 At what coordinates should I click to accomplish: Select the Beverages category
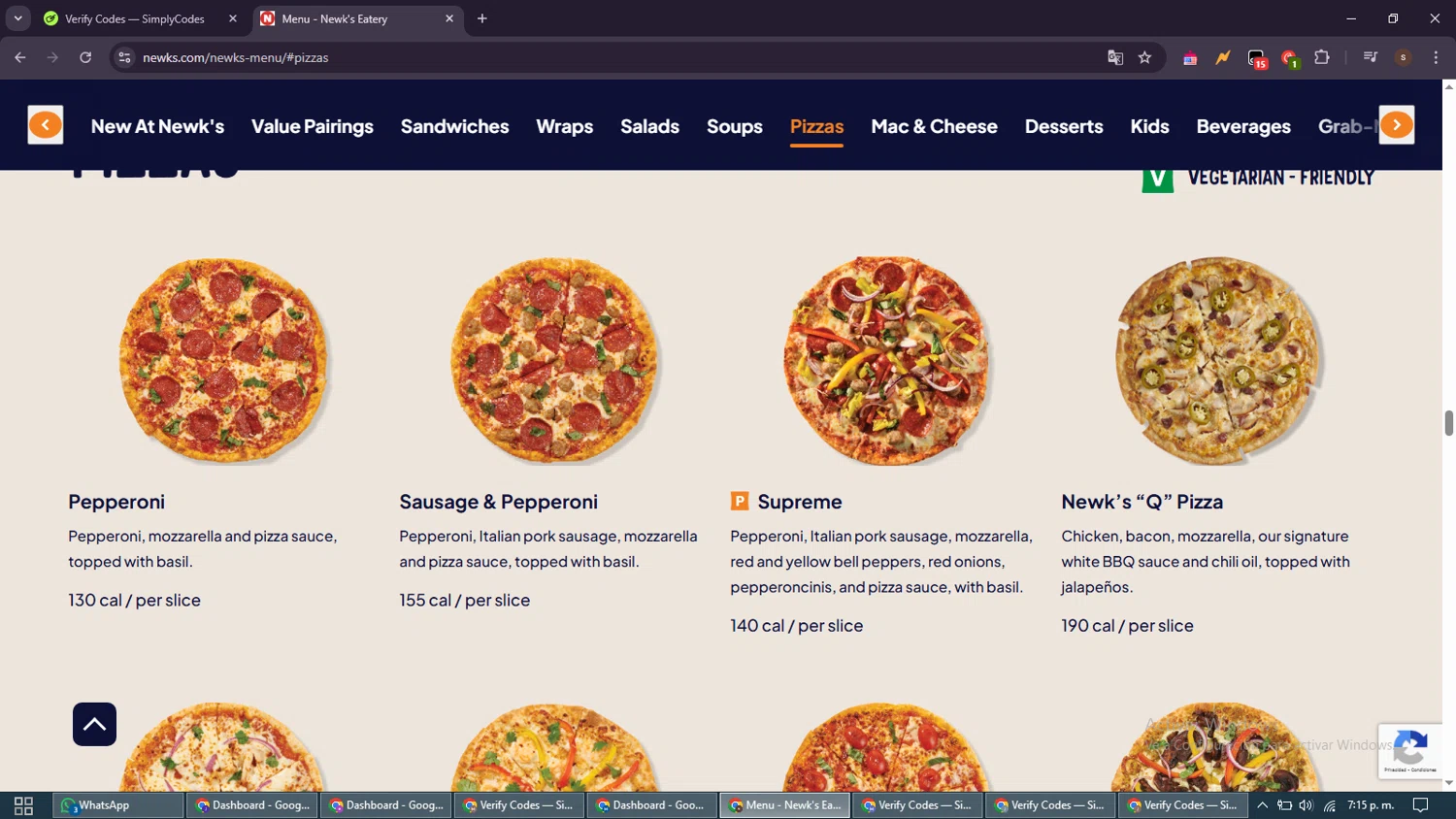(1243, 126)
